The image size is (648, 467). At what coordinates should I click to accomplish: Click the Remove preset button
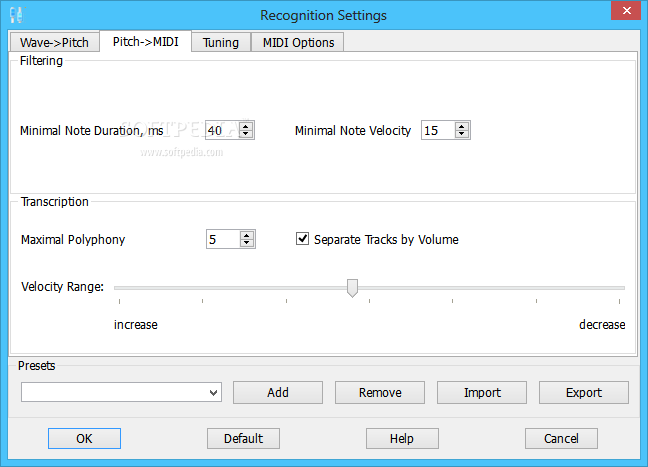(x=380, y=392)
